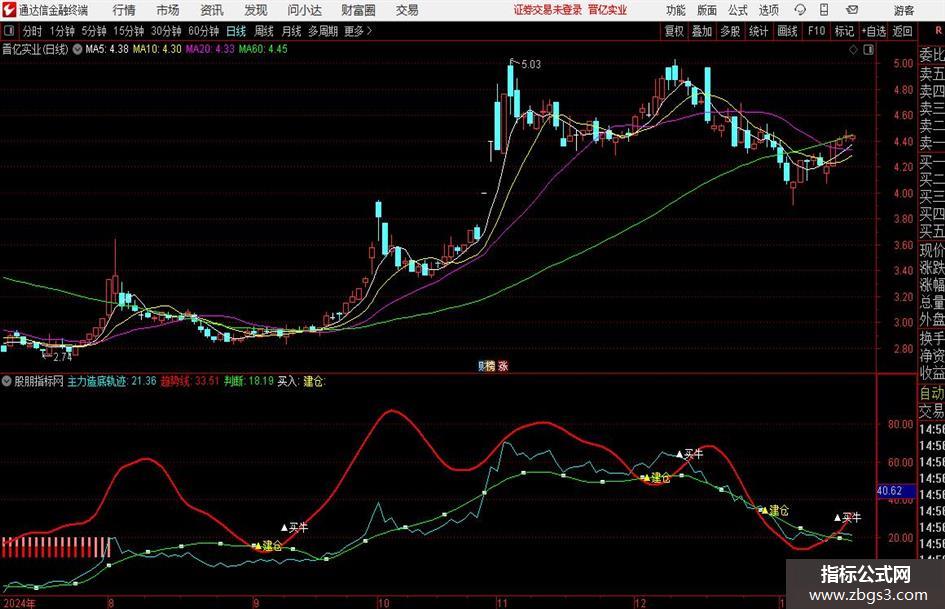Add stock via +自选 button
This screenshot has height=609, width=945.
pos(873,31)
